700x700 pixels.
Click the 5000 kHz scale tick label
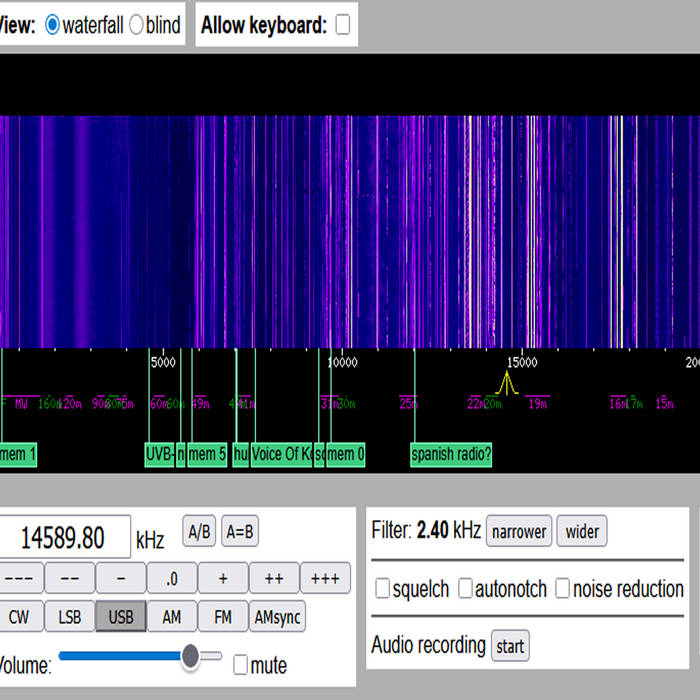(x=163, y=362)
